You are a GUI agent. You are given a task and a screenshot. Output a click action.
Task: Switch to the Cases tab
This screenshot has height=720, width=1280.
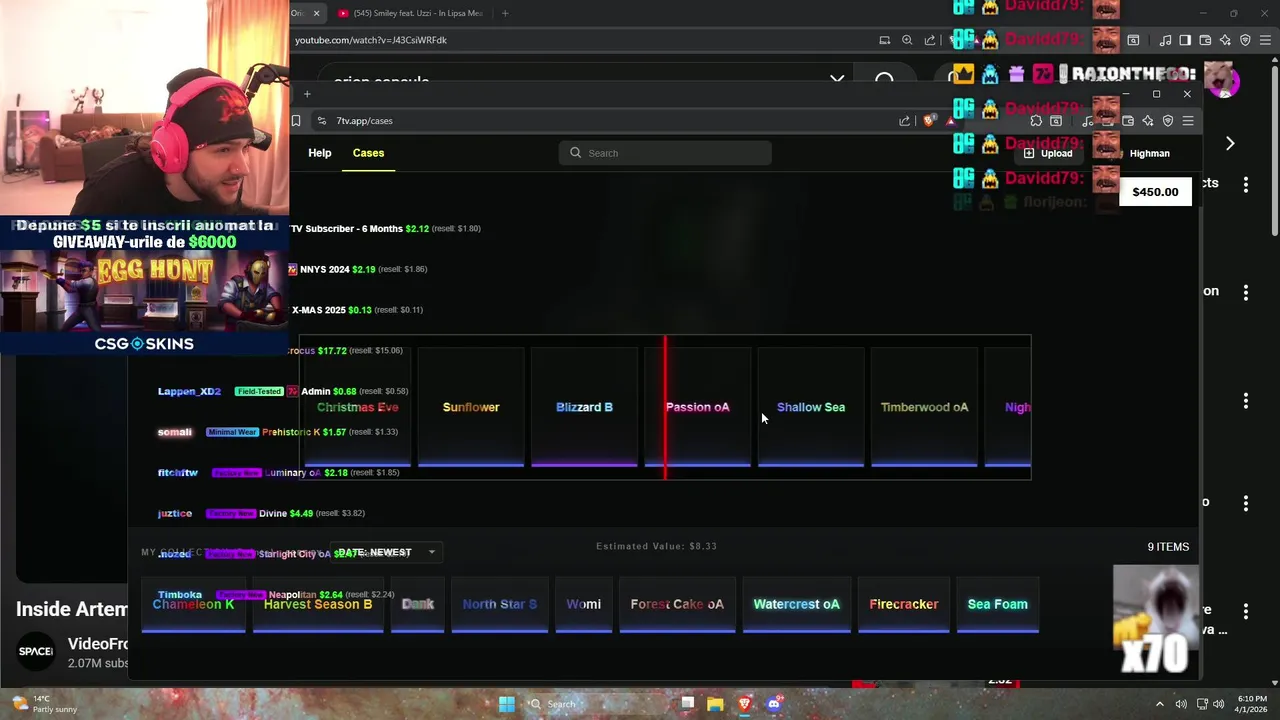pos(368,153)
